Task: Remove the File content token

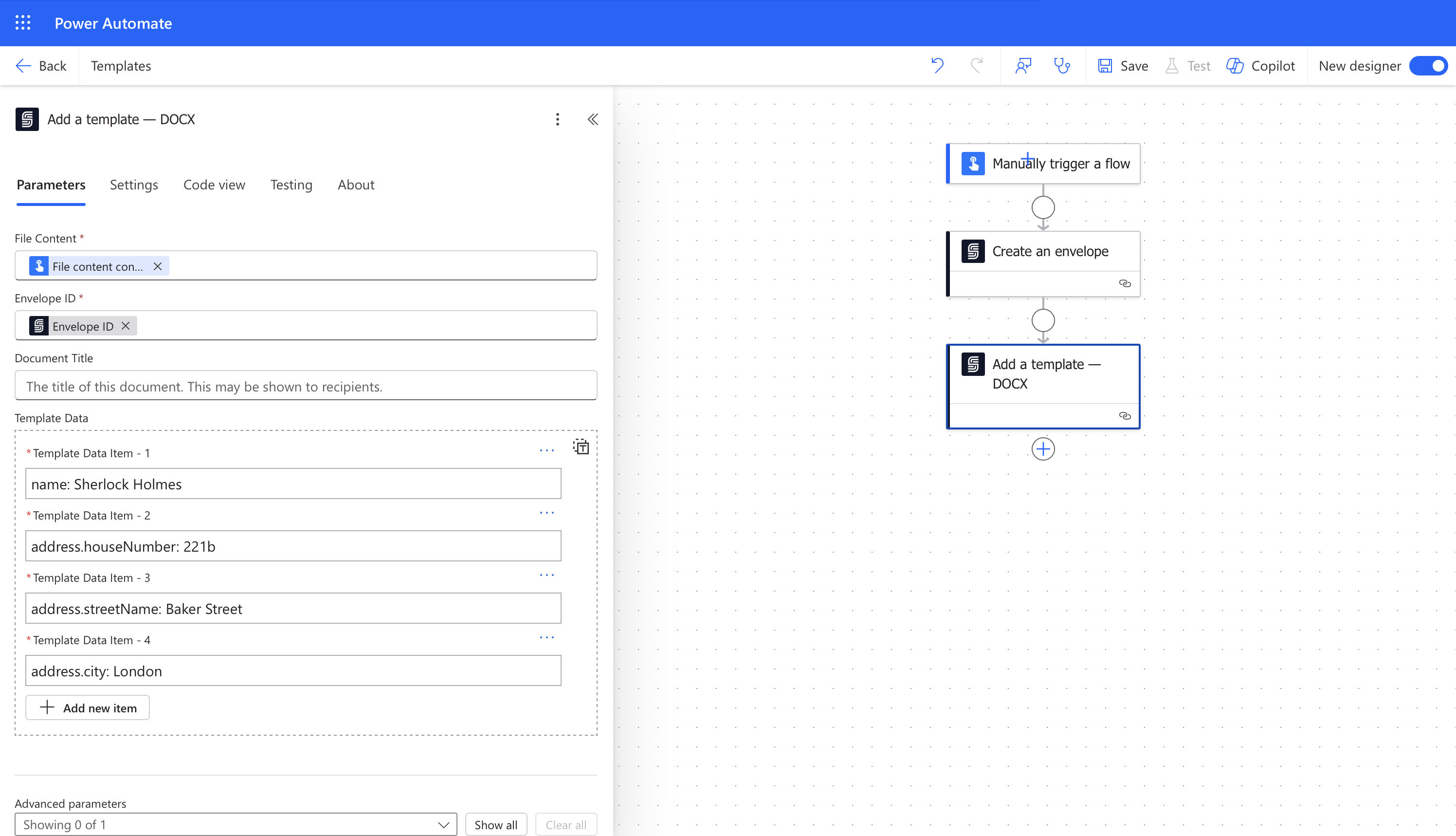Action: click(158, 266)
